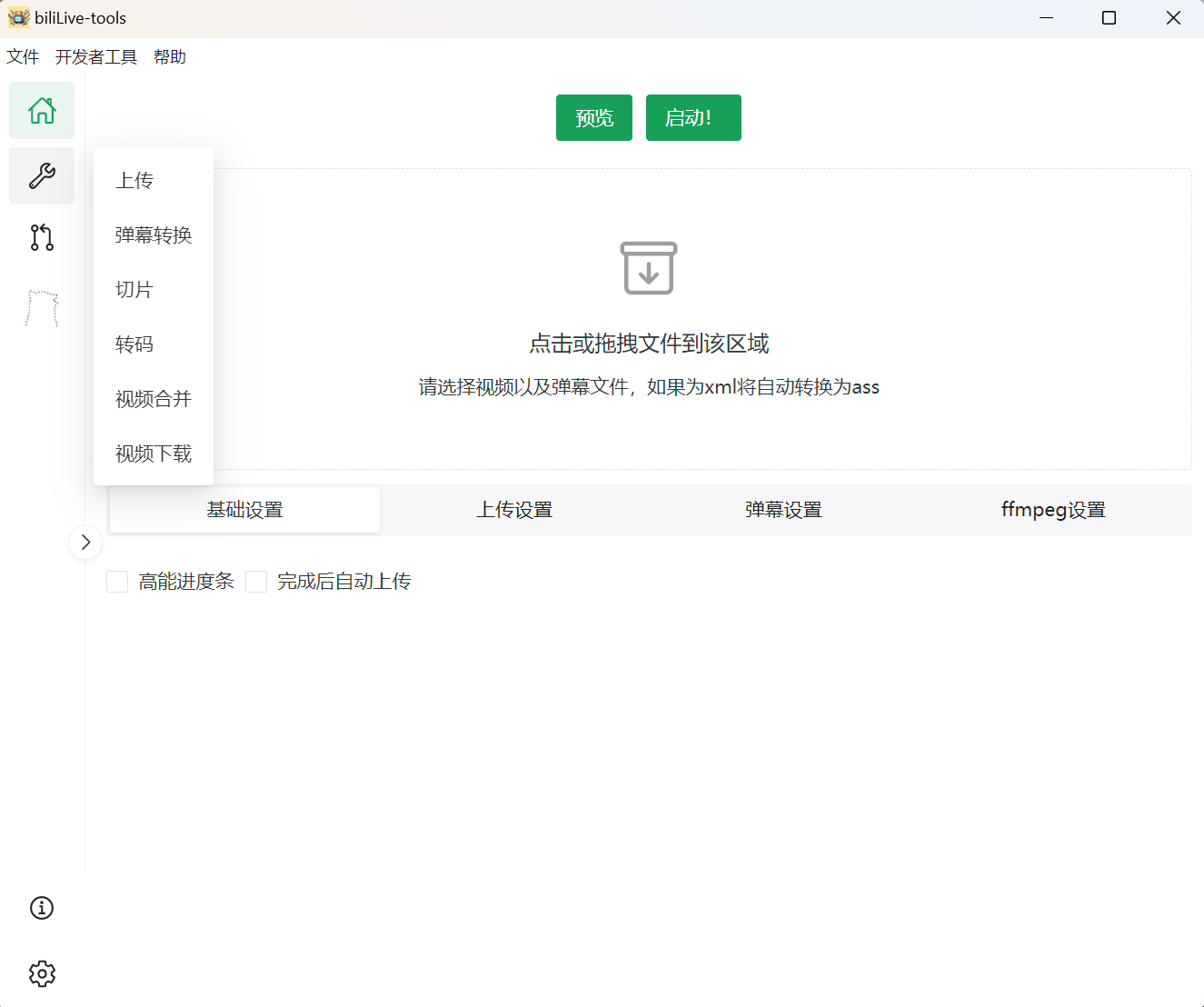
Task: Click the xml to ass hint text
Action: click(649, 387)
